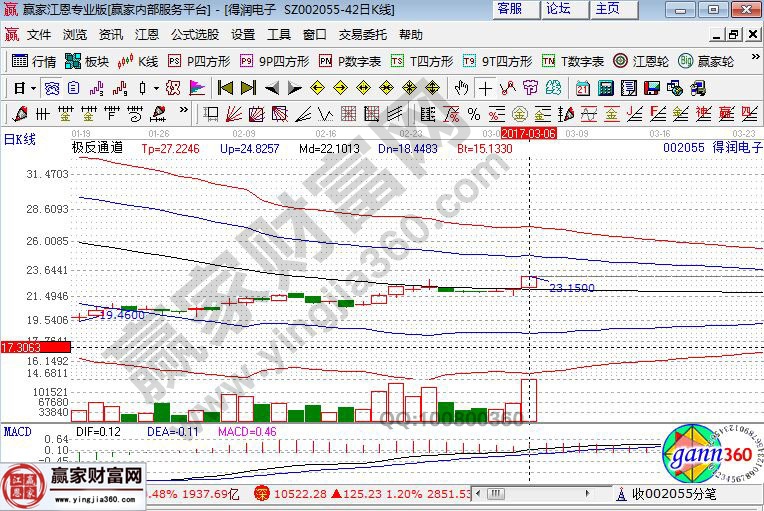Select the red grid square tool

(x=348, y=114)
